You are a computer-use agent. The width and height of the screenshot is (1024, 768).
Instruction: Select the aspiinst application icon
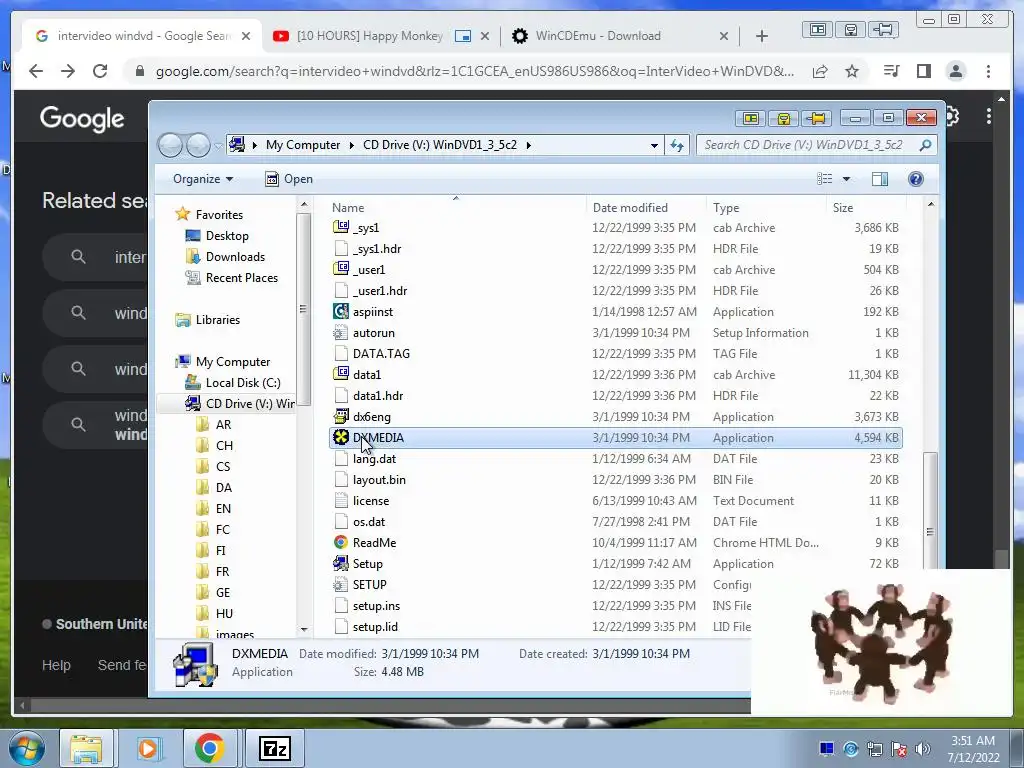pos(341,312)
